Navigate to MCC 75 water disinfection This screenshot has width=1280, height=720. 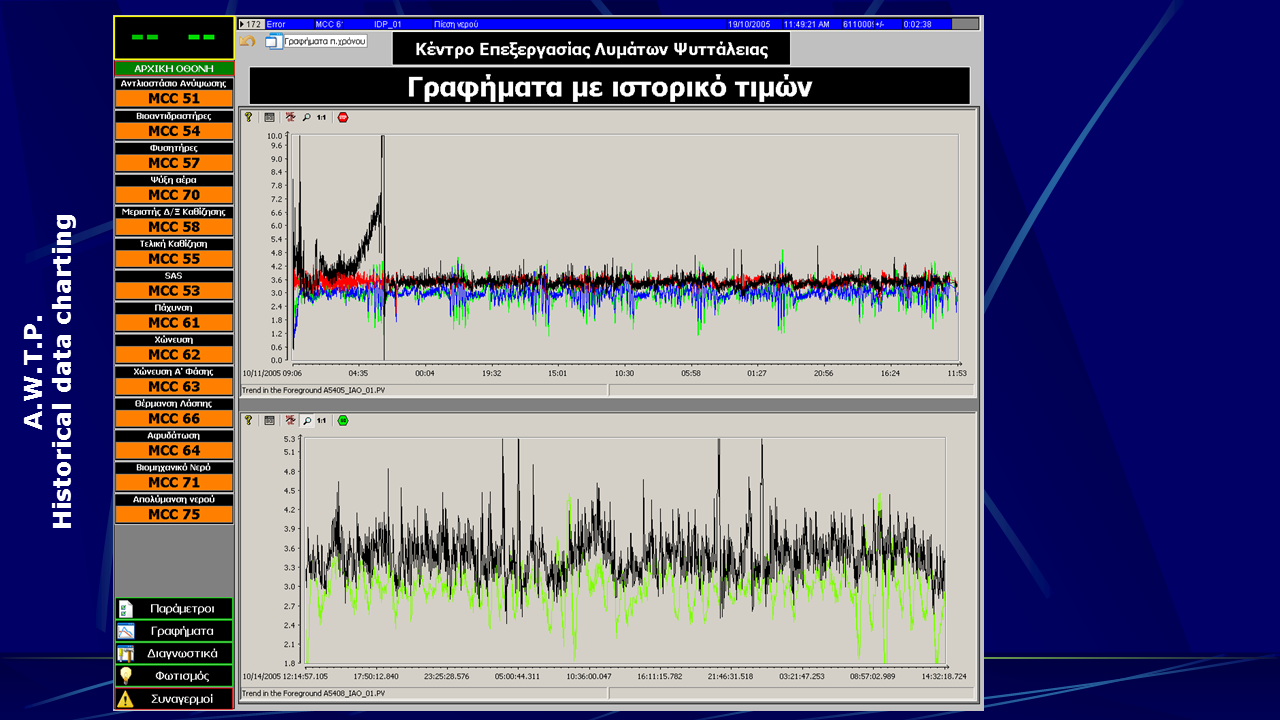pyautogui.click(x=174, y=515)
